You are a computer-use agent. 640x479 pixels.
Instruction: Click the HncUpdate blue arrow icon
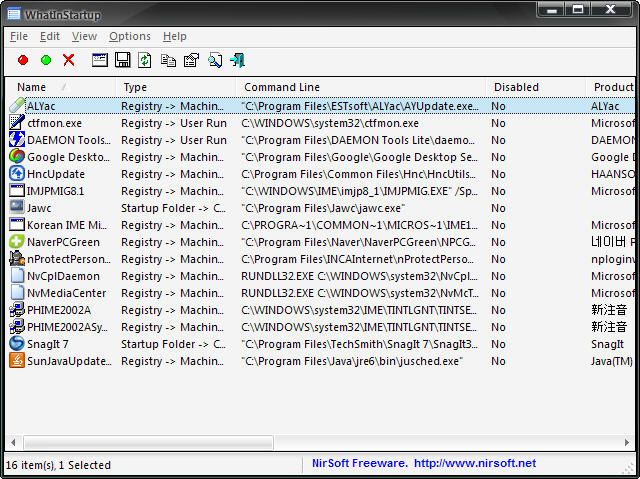pos(17,174)
